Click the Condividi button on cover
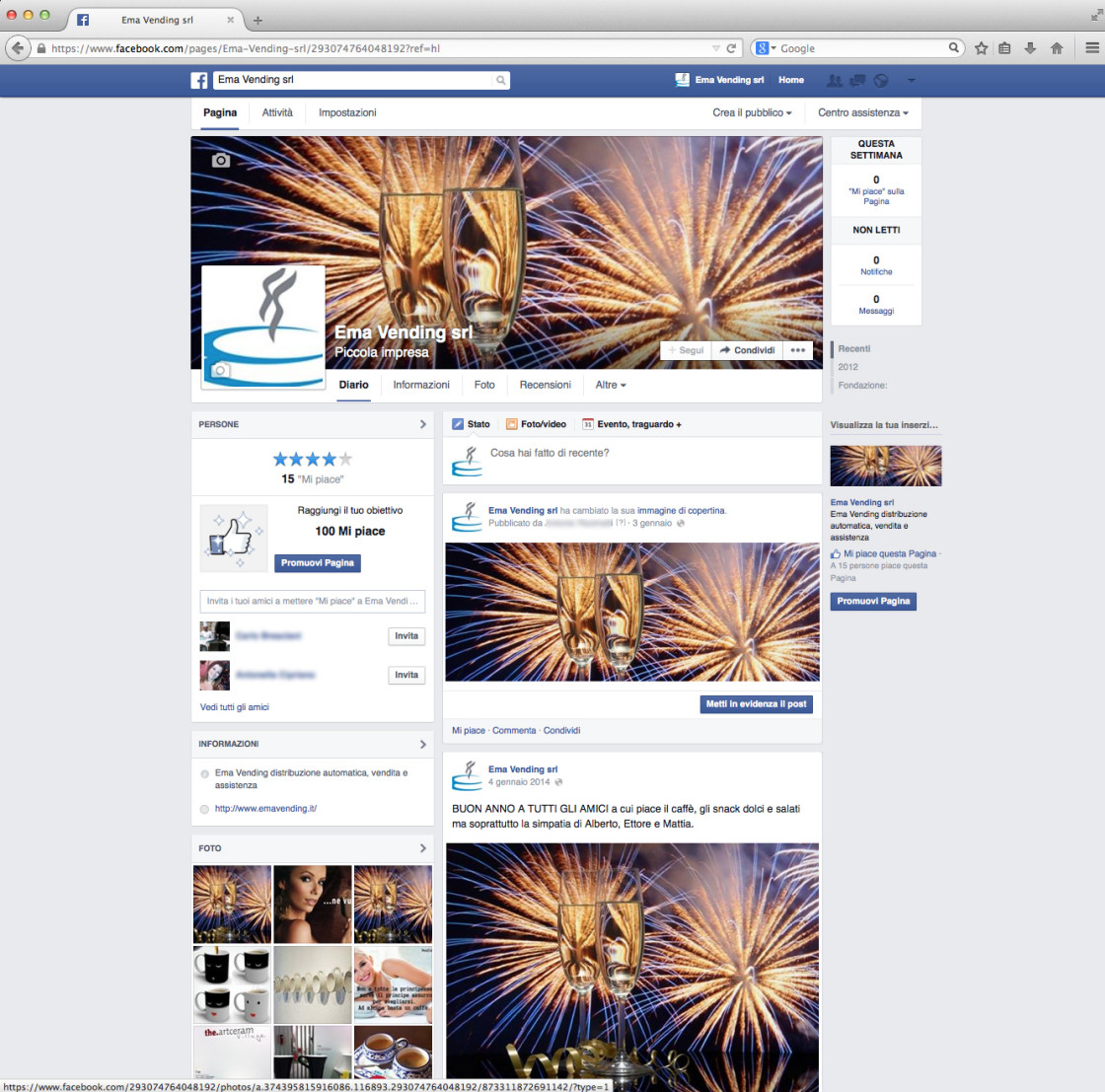 pyautogui.click(x=747, y=350)
